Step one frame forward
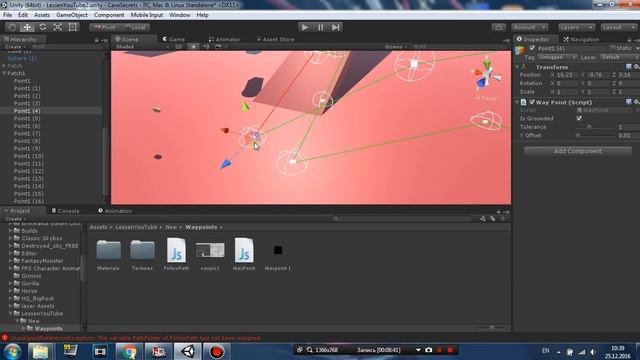Screen dimensions: 640x360 point(336,27)
